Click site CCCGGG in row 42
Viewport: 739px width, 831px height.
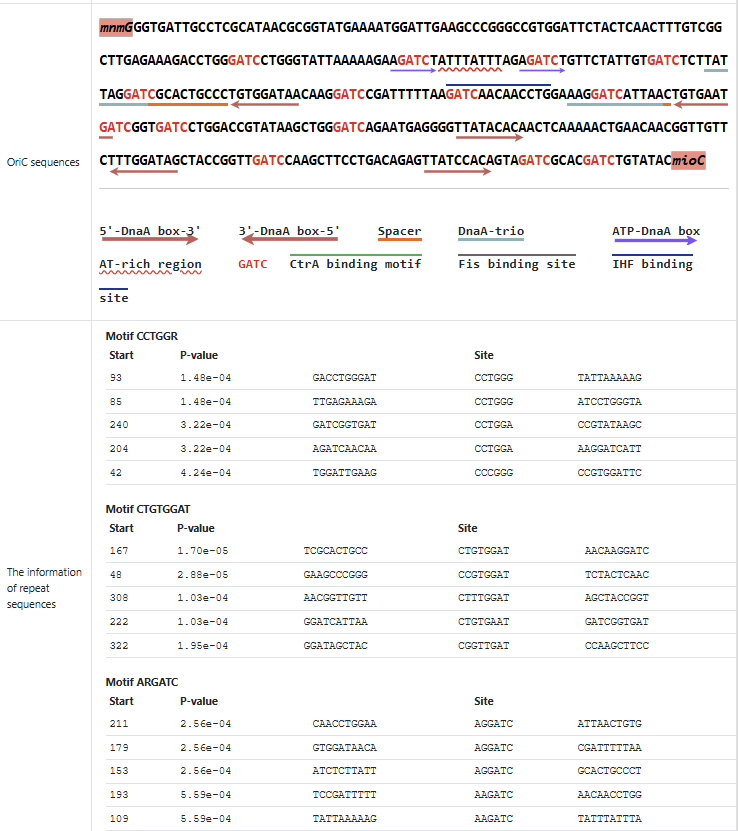(x=494, y=473)
